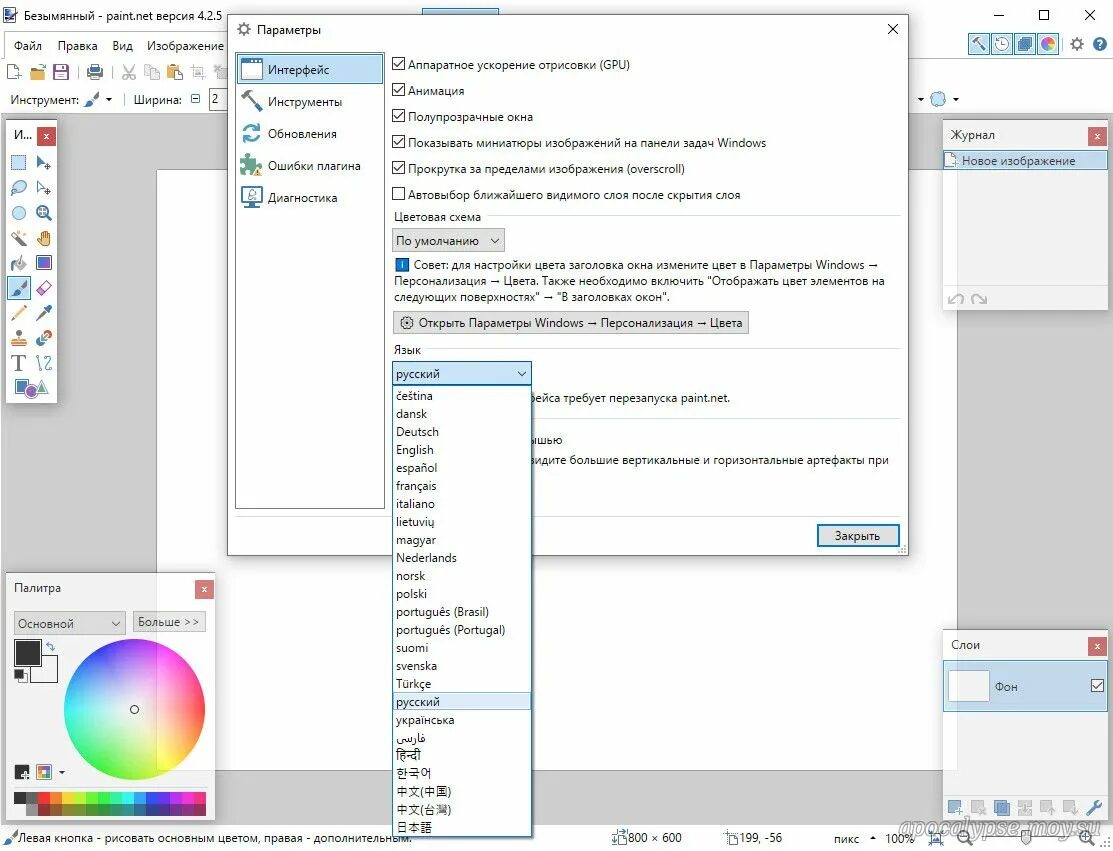Select the Color Picker eyedropper tool
The width and height of the screenshot is (1113, 851).
(x=43, y=312)
